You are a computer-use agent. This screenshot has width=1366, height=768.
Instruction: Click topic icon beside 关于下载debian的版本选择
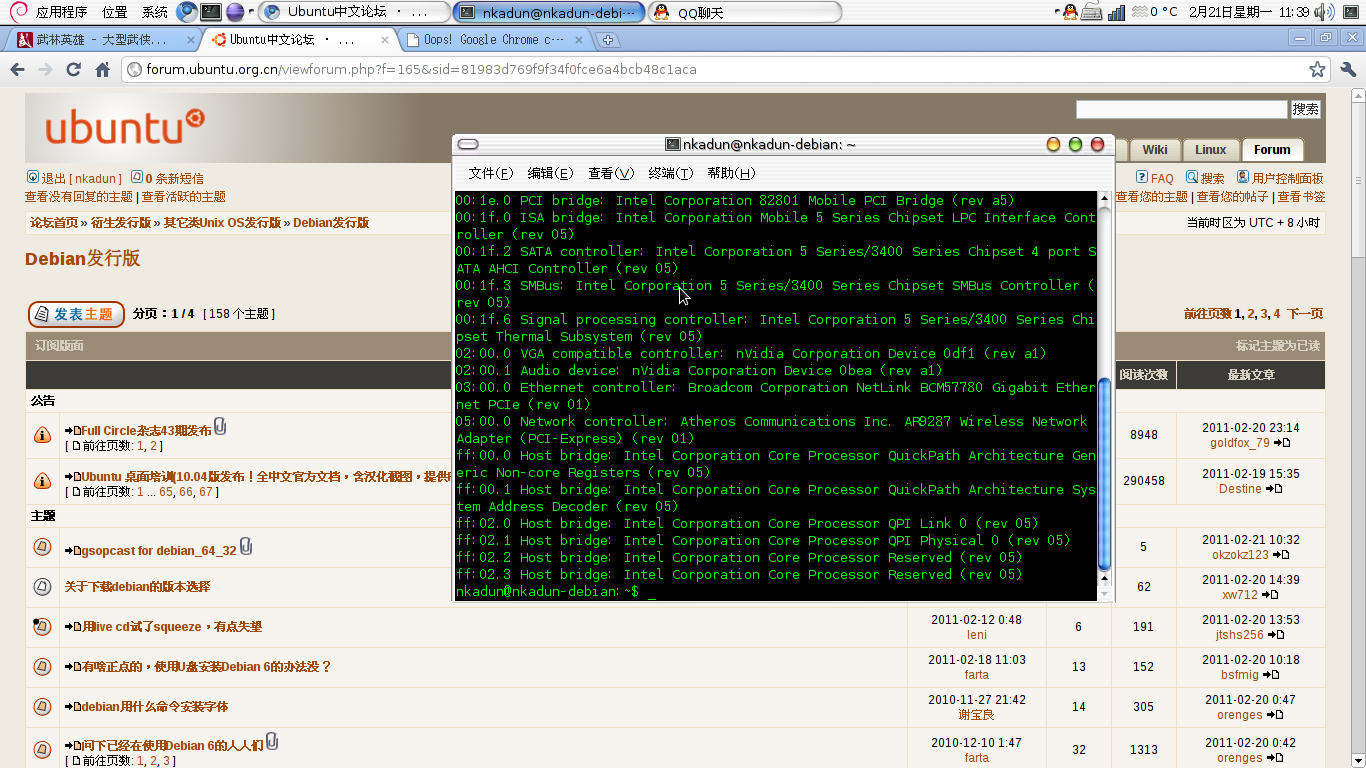(x=42, y=587)
